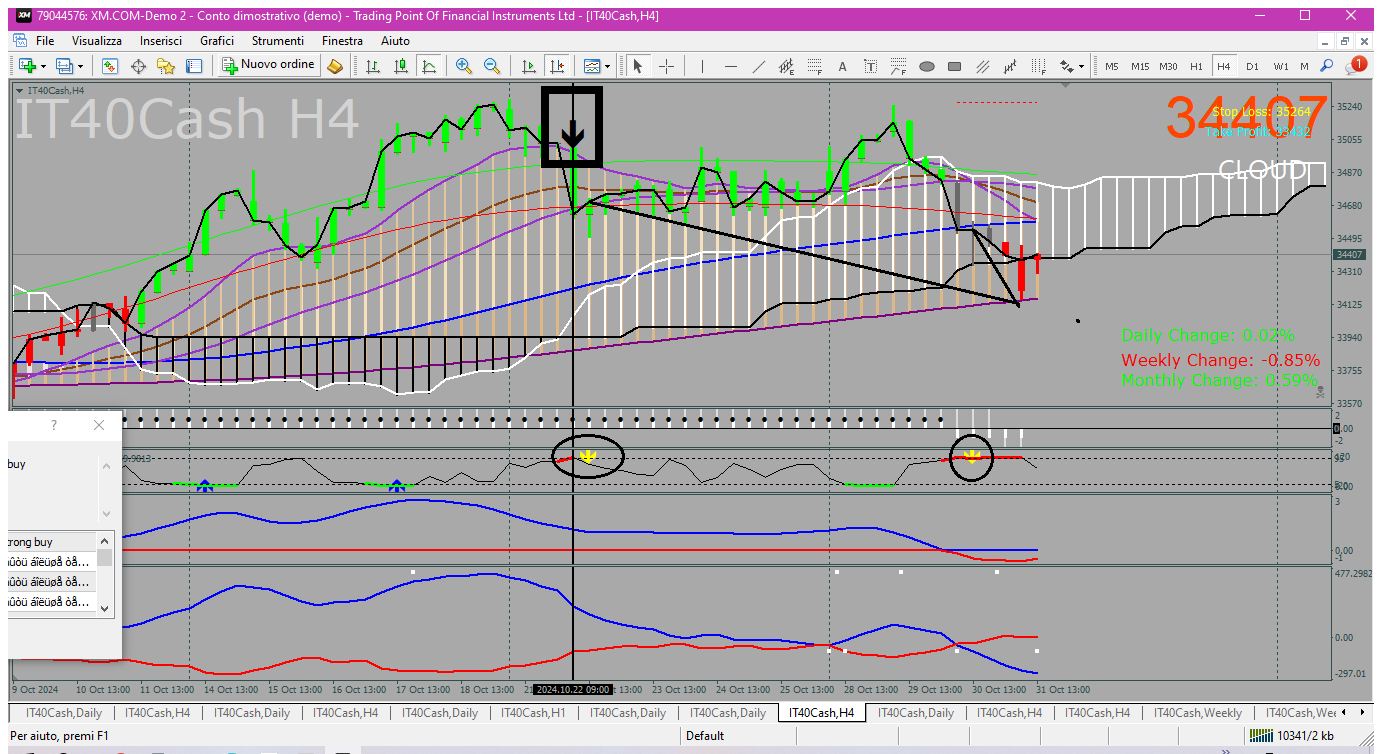The height and width of the screenshot is (754, 1382).
Task: Zoom in on the chart
Action: click(464, 66)
